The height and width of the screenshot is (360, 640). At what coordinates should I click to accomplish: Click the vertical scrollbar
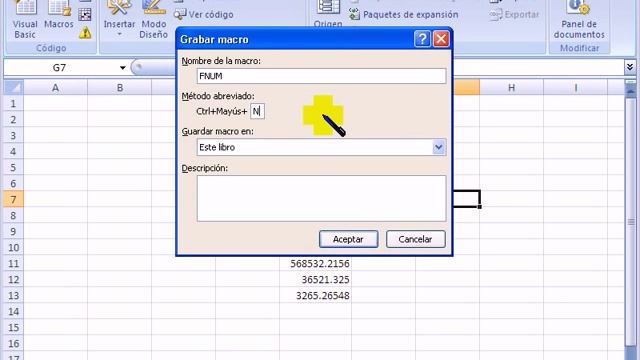tap(631, 222)
